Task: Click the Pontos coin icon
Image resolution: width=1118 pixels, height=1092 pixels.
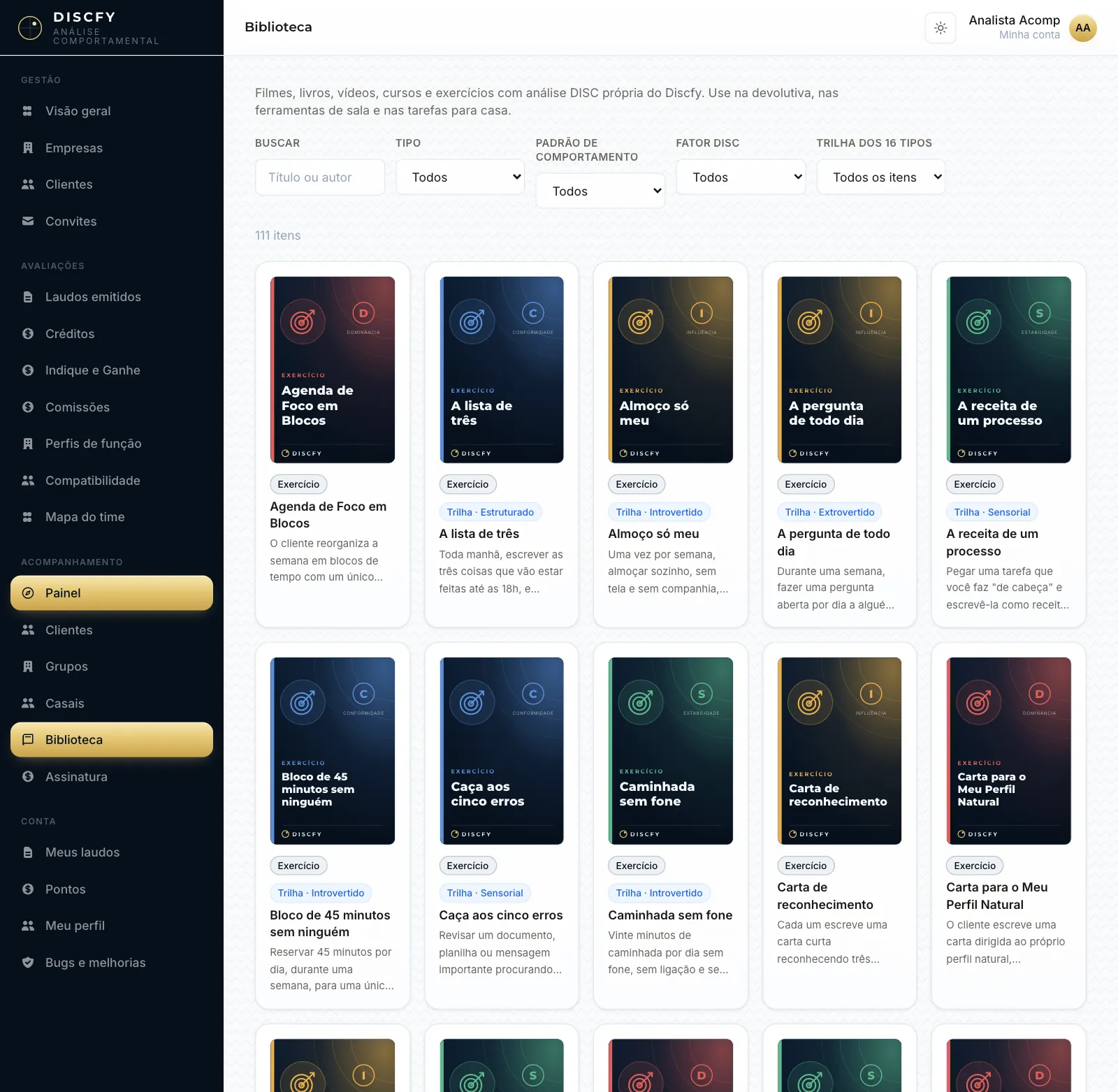Action: [28, 889]
